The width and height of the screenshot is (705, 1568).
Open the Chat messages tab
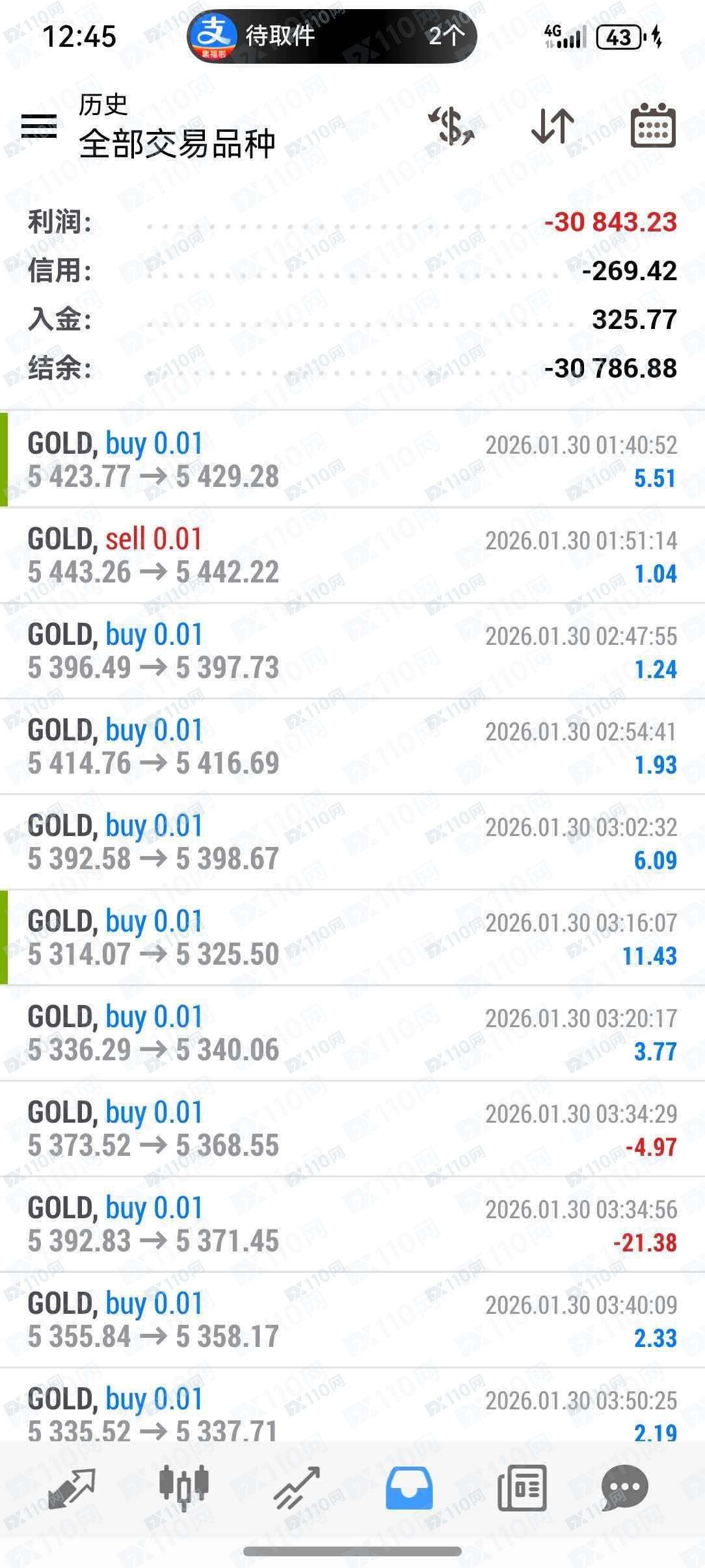tap(624, 1488)
